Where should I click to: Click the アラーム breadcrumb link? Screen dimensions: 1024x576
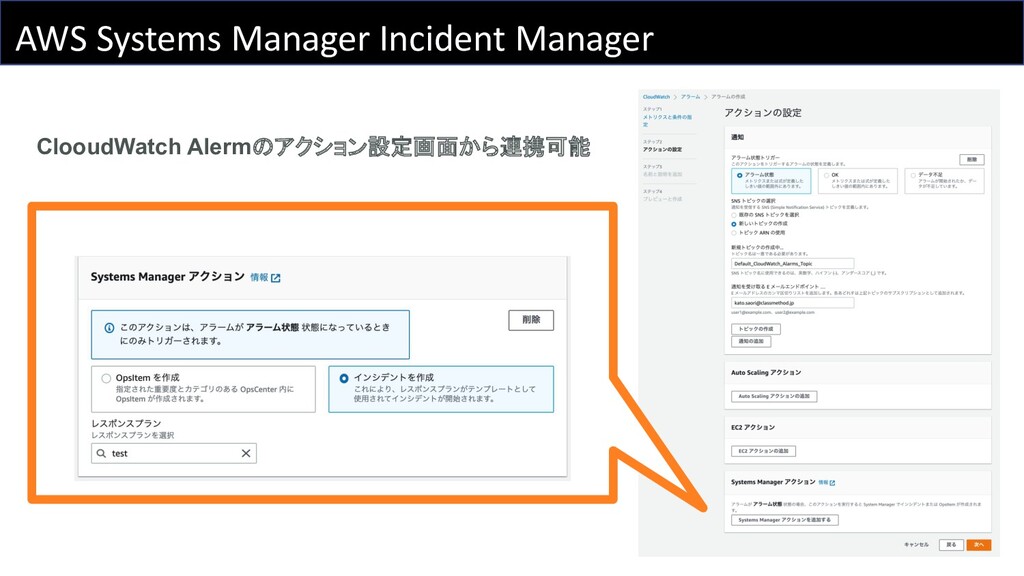690,97
